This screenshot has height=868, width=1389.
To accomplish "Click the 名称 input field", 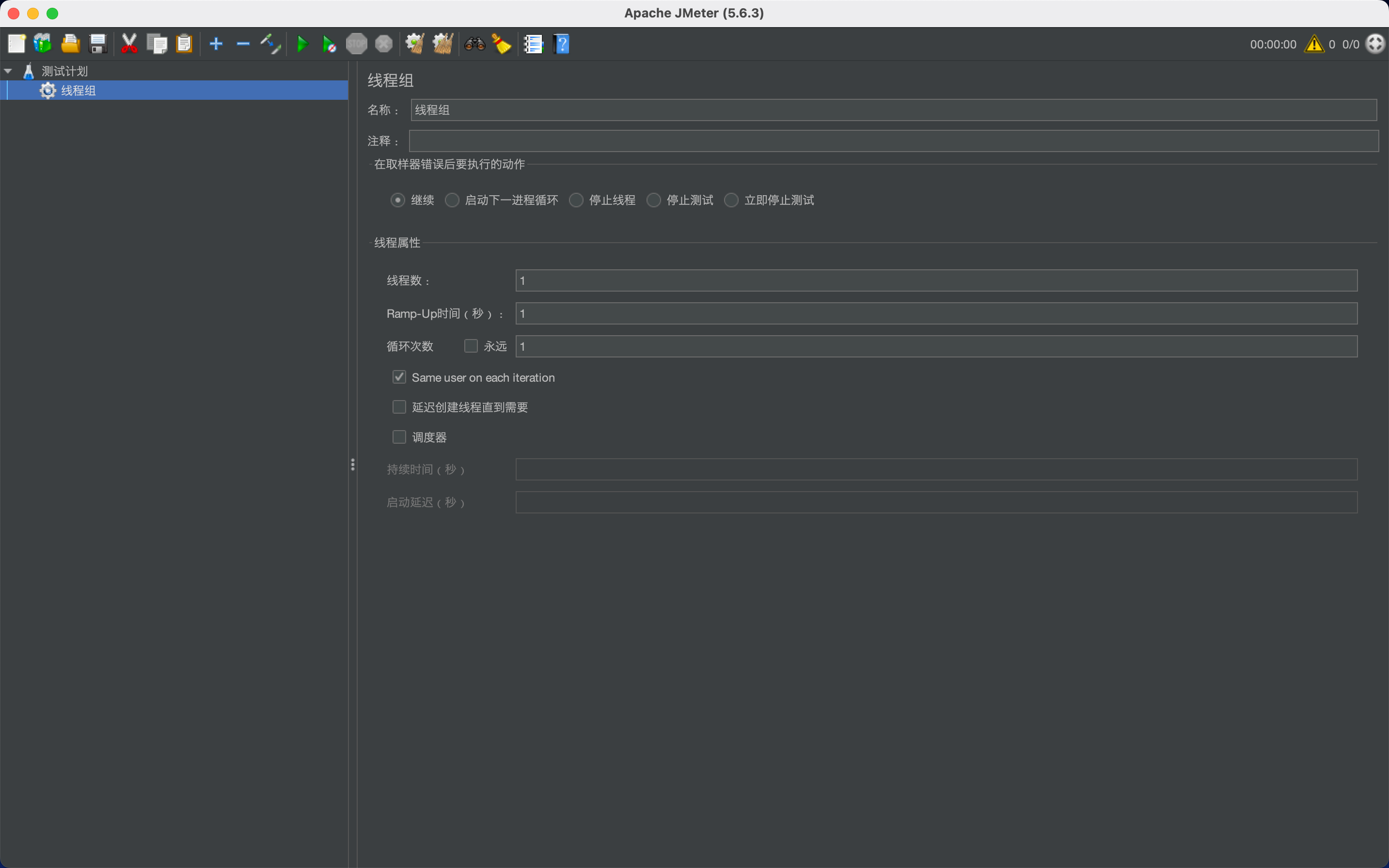I will tap(894, 109).
